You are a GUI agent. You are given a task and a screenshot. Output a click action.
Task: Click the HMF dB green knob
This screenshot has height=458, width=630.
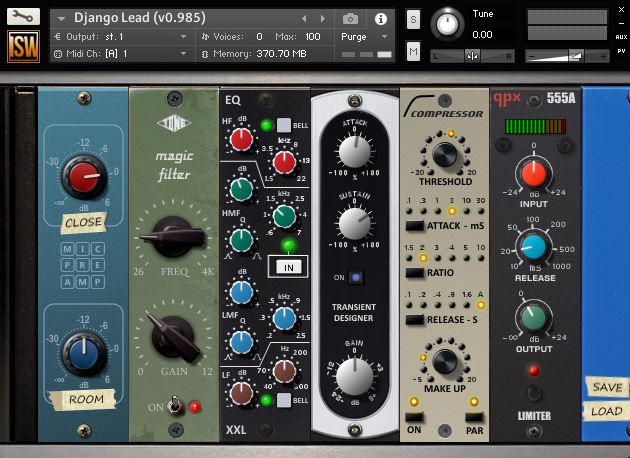(x=241, y=189)
